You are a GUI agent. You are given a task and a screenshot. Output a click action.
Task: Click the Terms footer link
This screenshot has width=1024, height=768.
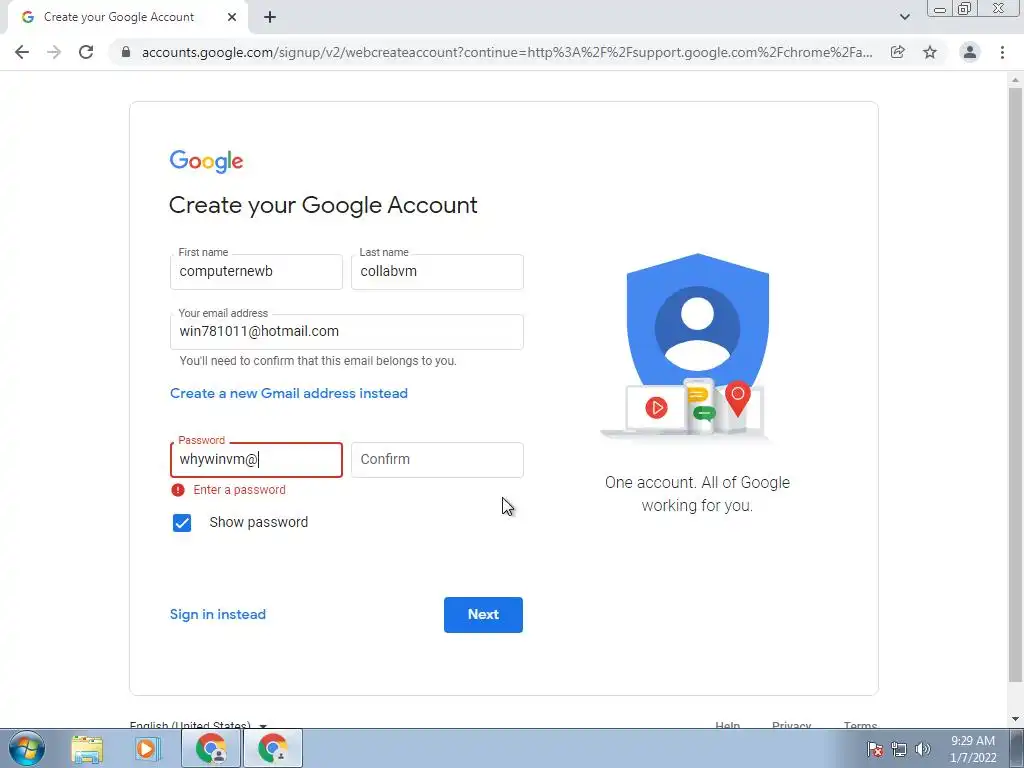860,725
